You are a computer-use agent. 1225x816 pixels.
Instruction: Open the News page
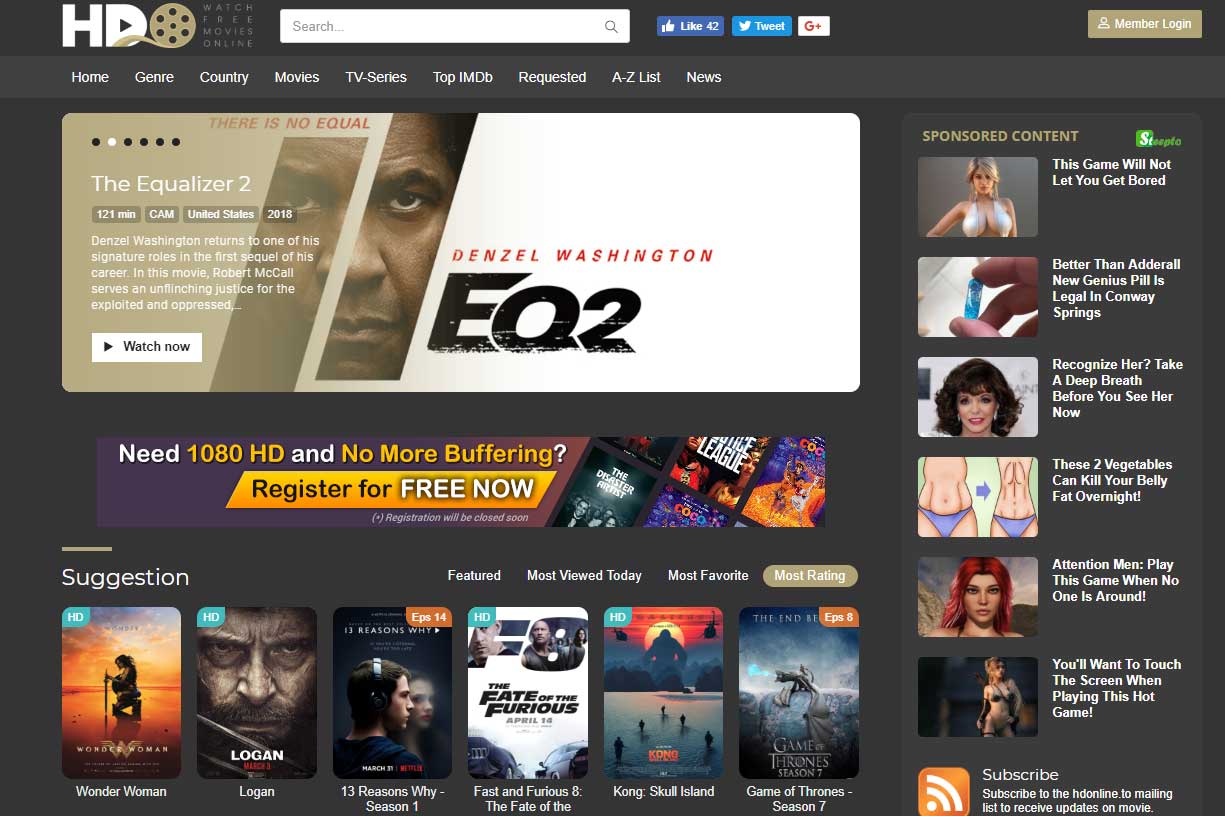click(x=704, y=77)
